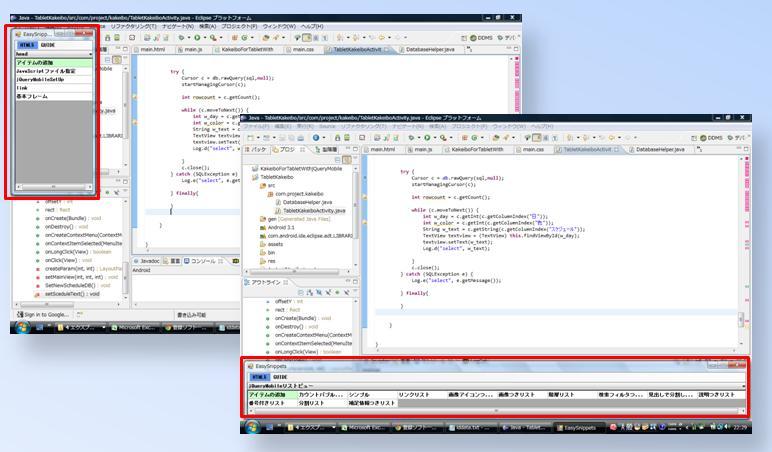Click Microsoft Excel button on front taskbar
The width and height of the screenshot is (772, 452).
pyautogui.click(x=362, y=427)
